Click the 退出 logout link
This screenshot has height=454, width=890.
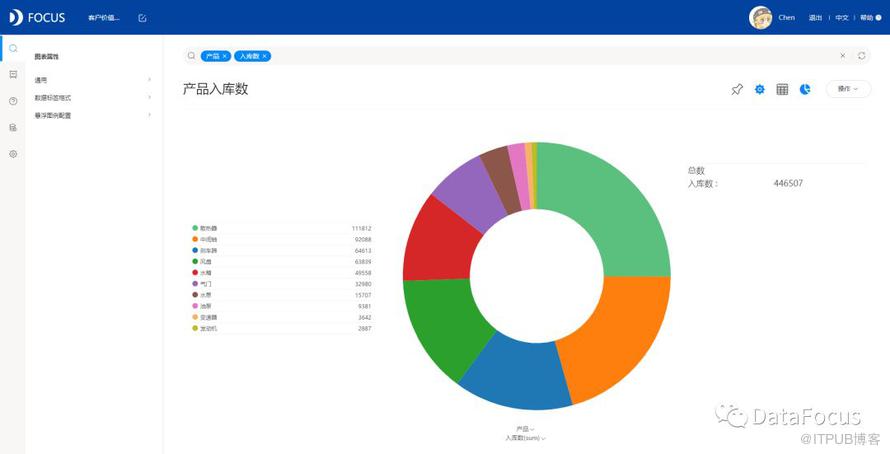pos(815,18)
